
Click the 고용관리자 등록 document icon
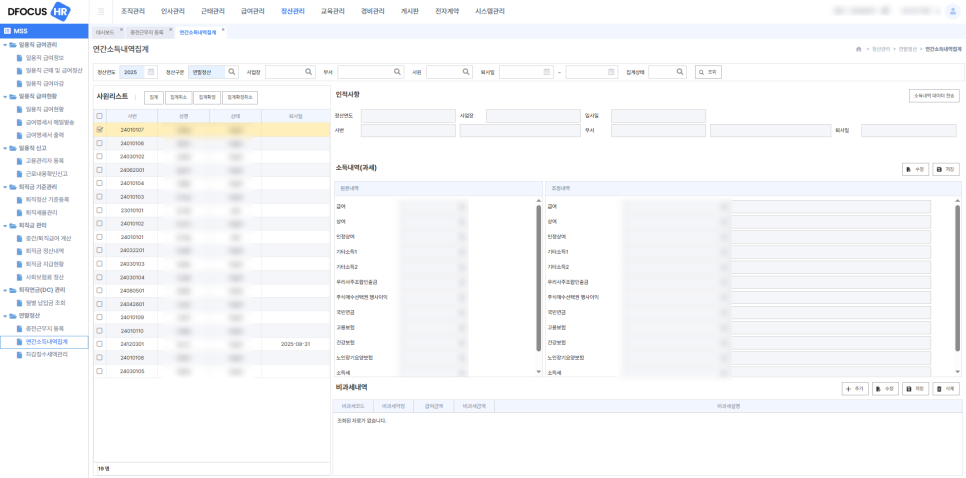click(x=20, y=161)
